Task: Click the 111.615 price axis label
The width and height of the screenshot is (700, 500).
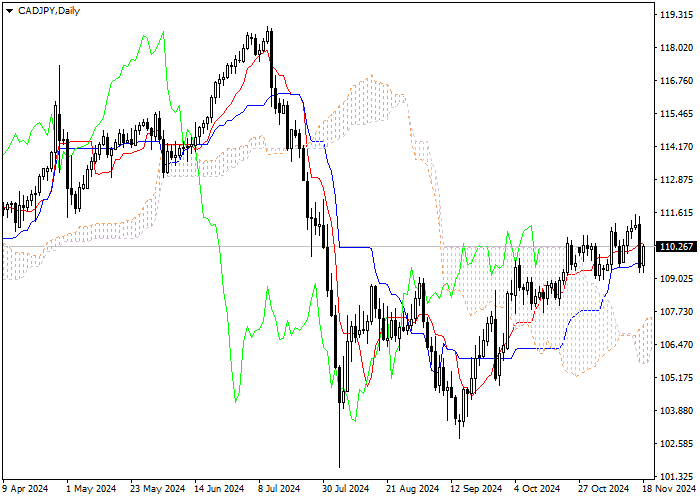Action: click(x=676, y=213)
